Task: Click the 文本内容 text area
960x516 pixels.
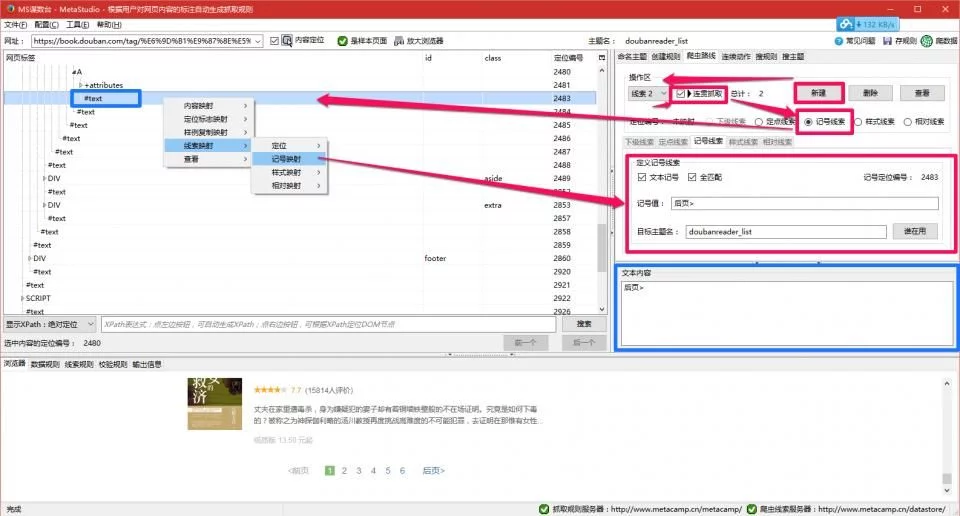Action: coord(787,313)
